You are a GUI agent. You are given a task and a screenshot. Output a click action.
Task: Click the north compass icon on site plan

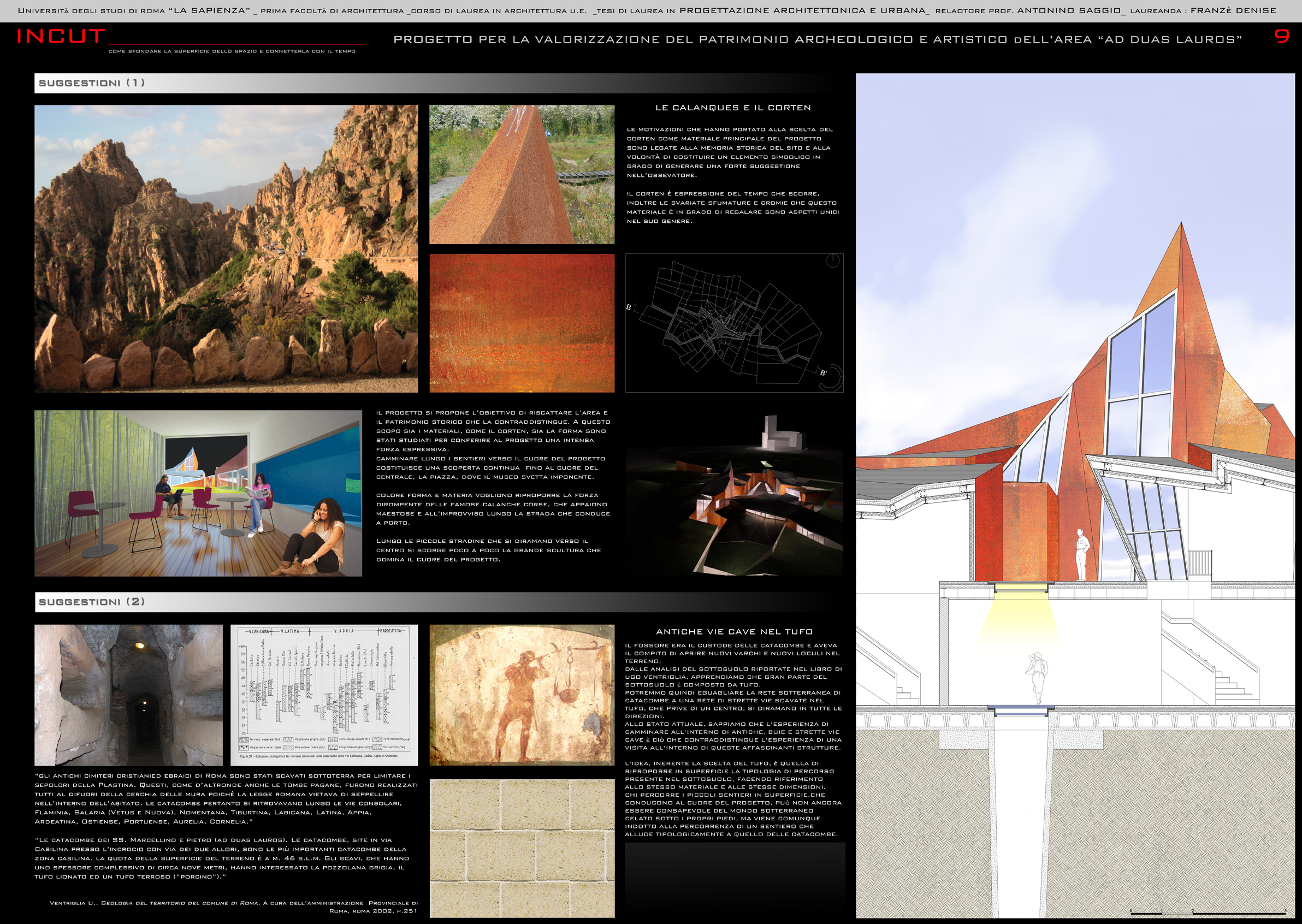click(832, 260)
